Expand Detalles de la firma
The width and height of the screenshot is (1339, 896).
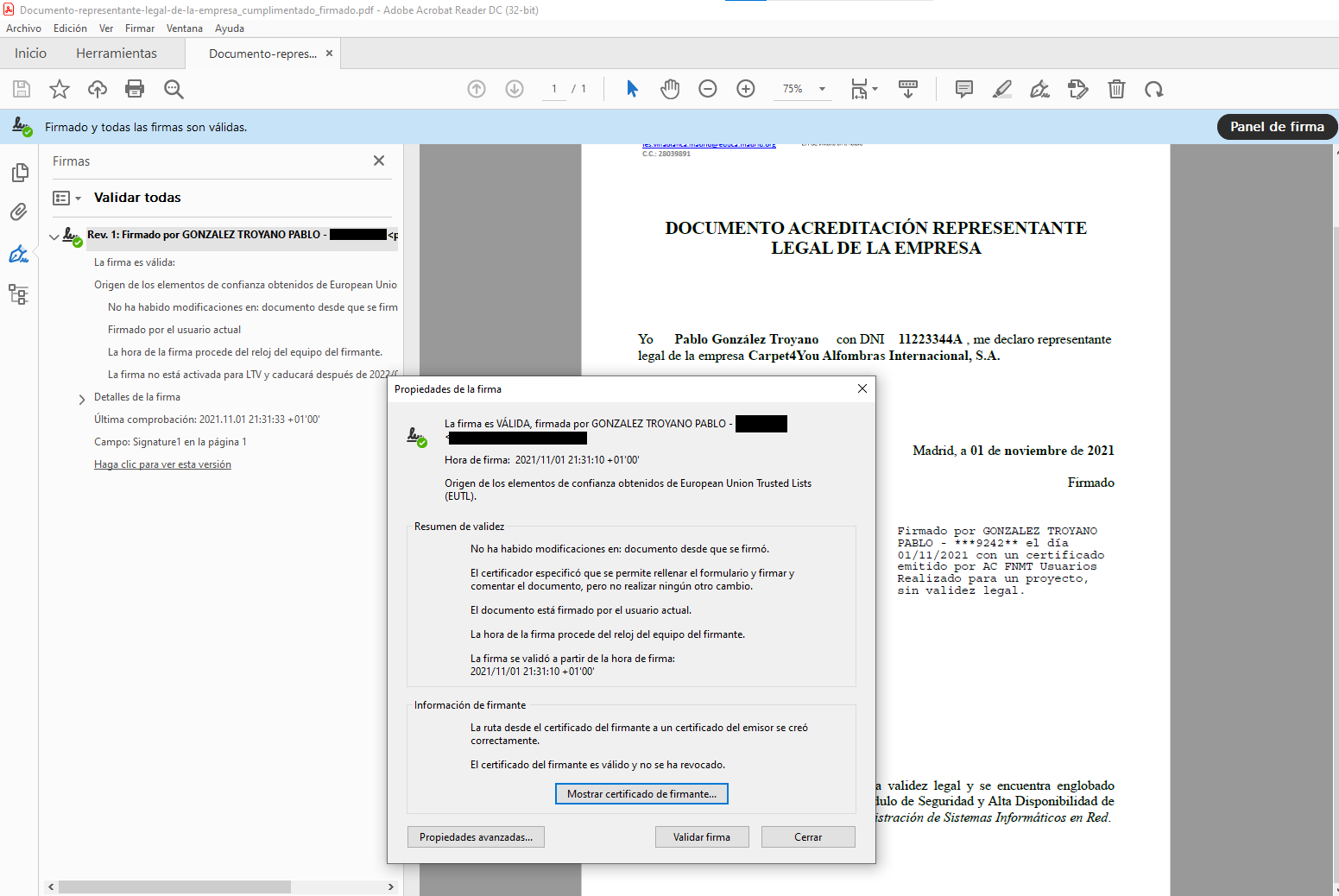pos(82,399)
